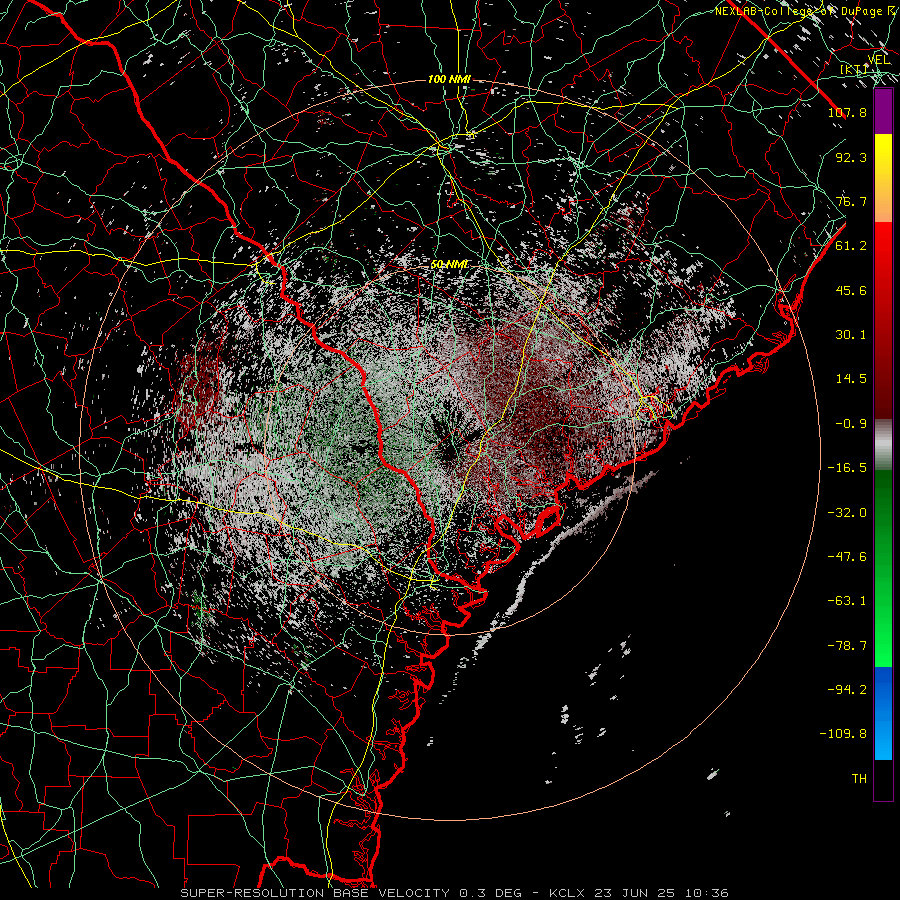Select the 107.8 legend value

pyautogui.click(x=847, y=112)
